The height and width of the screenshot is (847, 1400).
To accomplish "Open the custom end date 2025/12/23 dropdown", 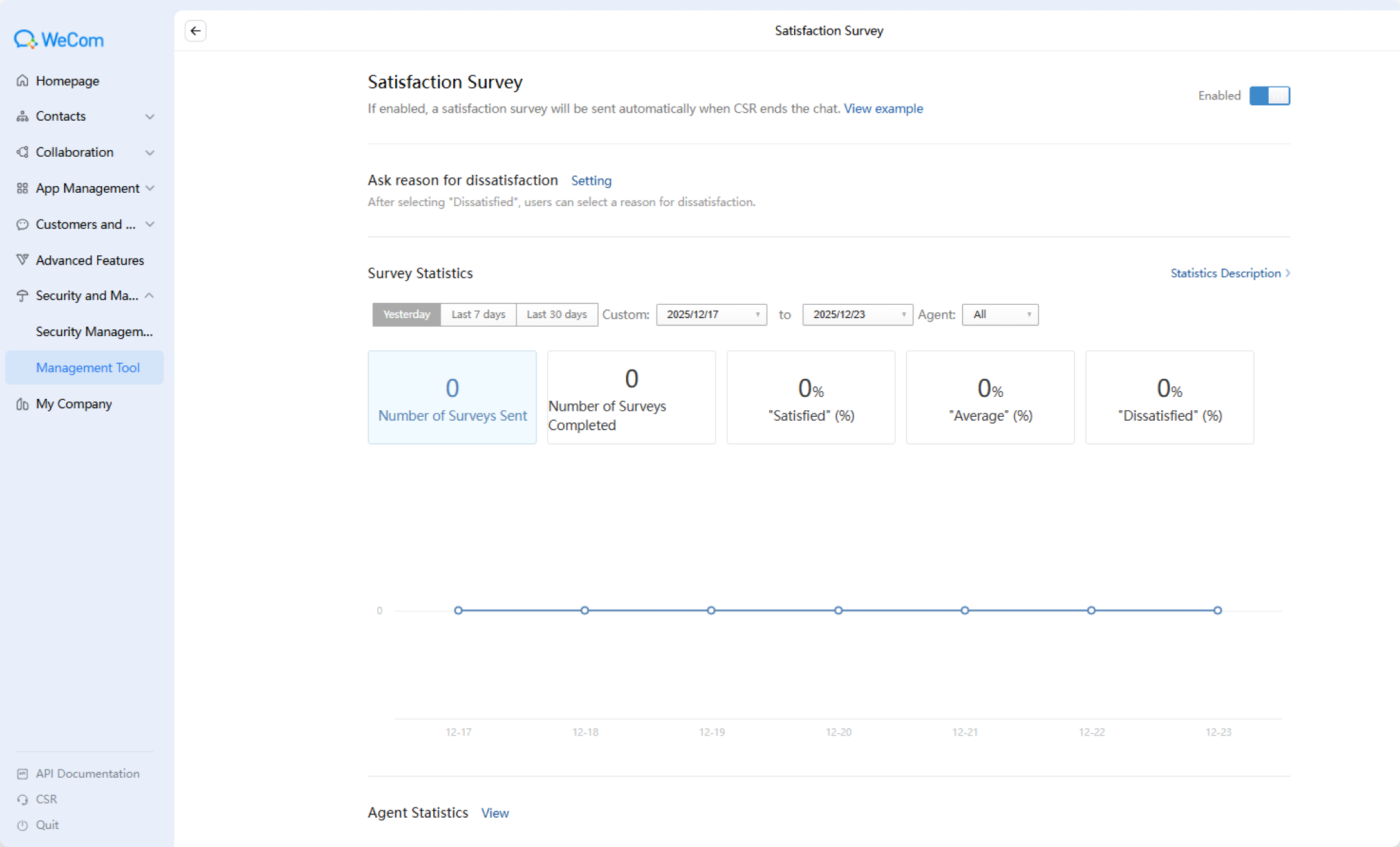I will [857, 315].
